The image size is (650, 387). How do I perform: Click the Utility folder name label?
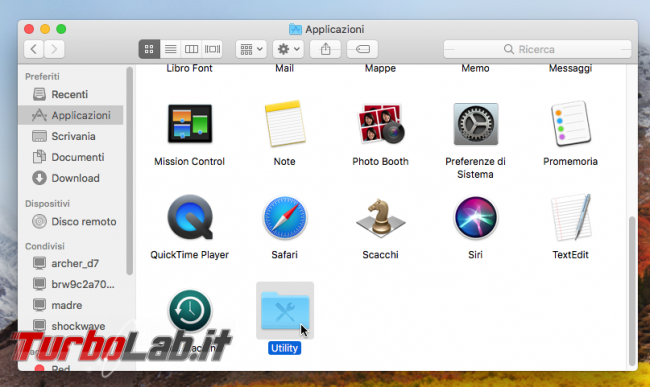285,348
